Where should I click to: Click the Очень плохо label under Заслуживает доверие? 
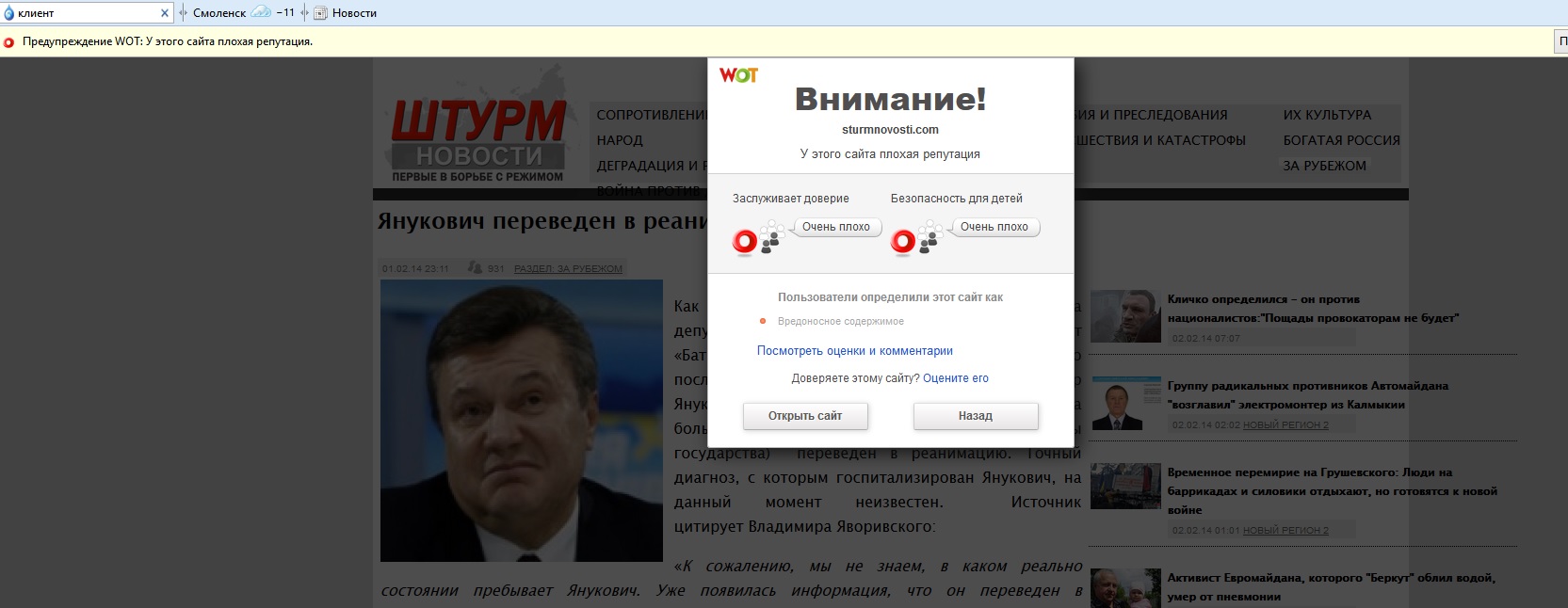click(x=836, y=227)
